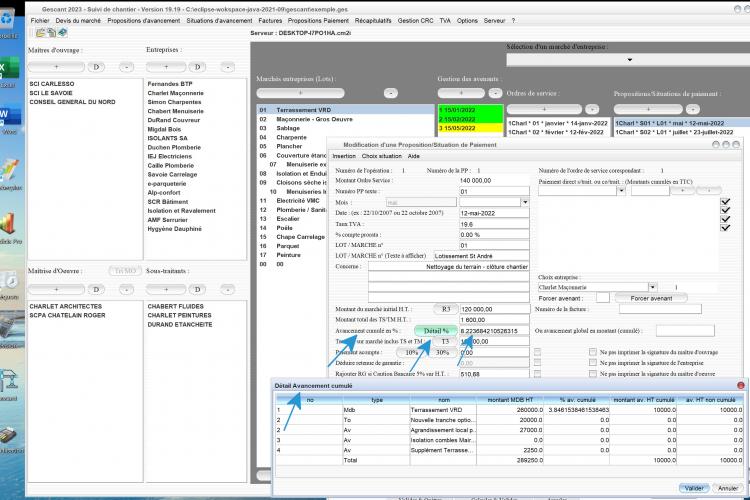Click the green Détail % button
Viewport: 750px width, 500px height.
pyautogui.click(x=436, y=331)
